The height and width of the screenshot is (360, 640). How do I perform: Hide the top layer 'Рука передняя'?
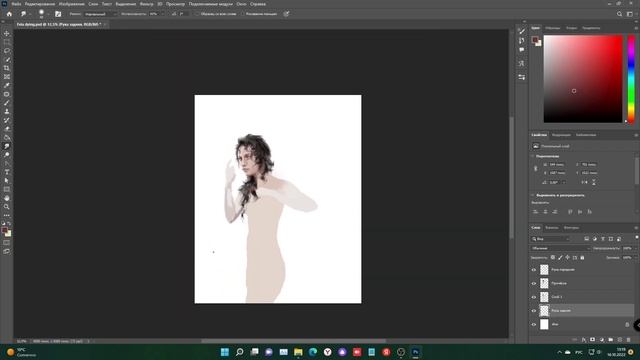tap(533, 270)
